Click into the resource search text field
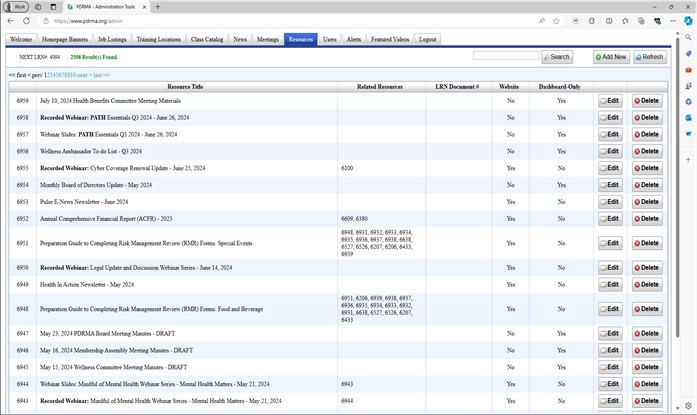697x415 pixels. (505, 56)
